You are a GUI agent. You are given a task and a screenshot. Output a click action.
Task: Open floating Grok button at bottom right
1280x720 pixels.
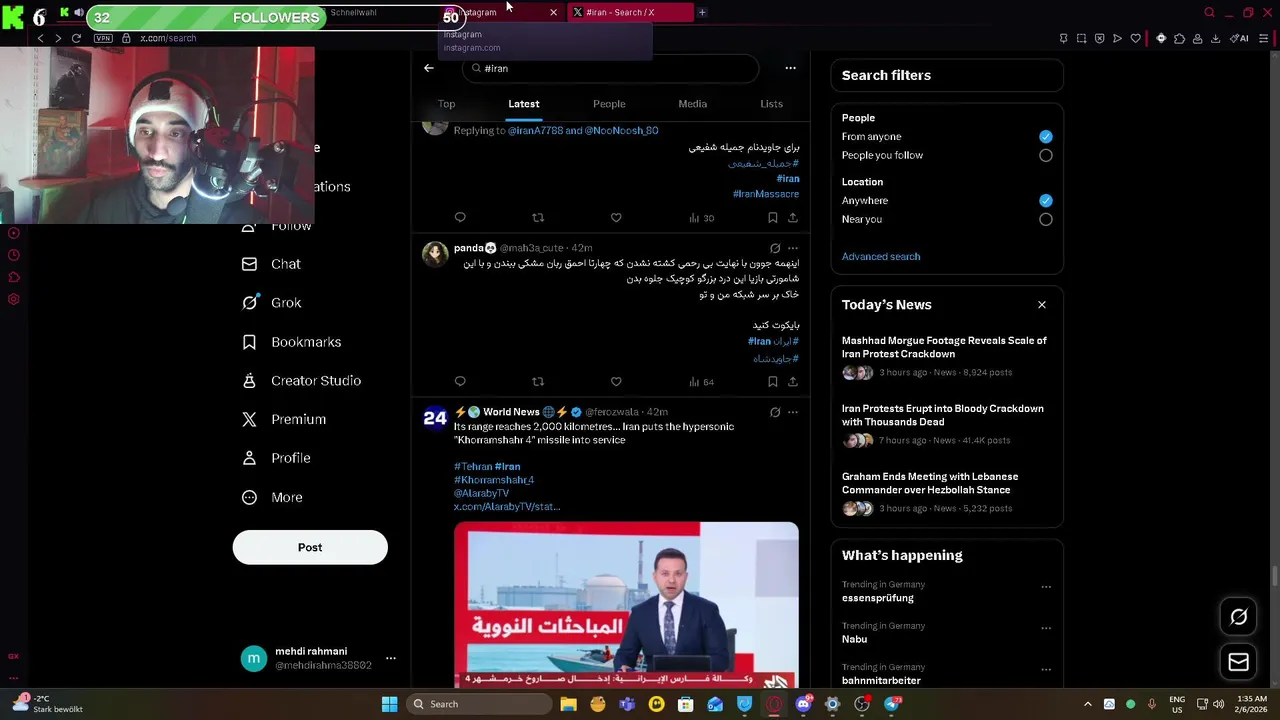(x=1238, y=617)
